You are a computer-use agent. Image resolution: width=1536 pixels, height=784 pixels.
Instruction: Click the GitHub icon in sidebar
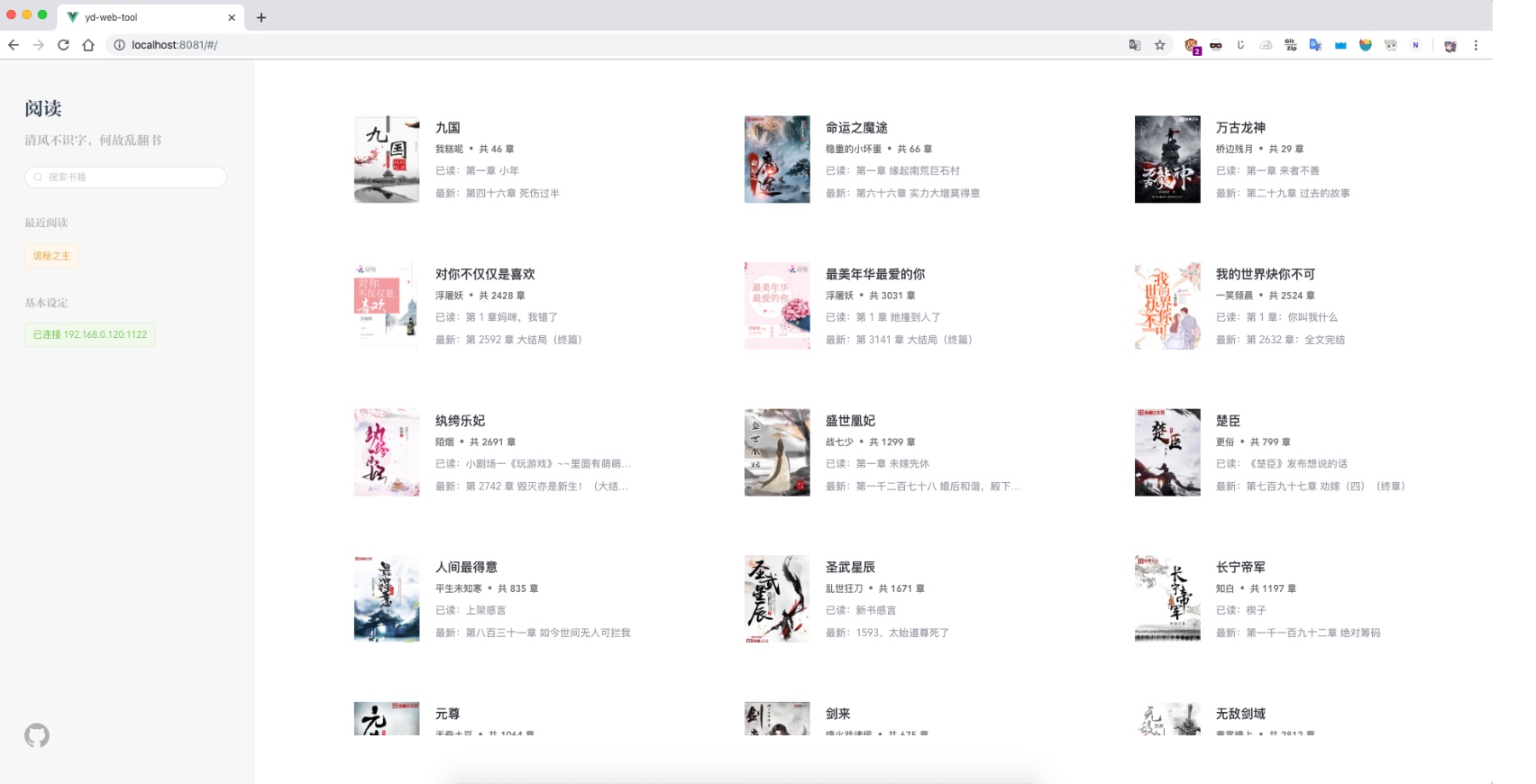point(37,735)
